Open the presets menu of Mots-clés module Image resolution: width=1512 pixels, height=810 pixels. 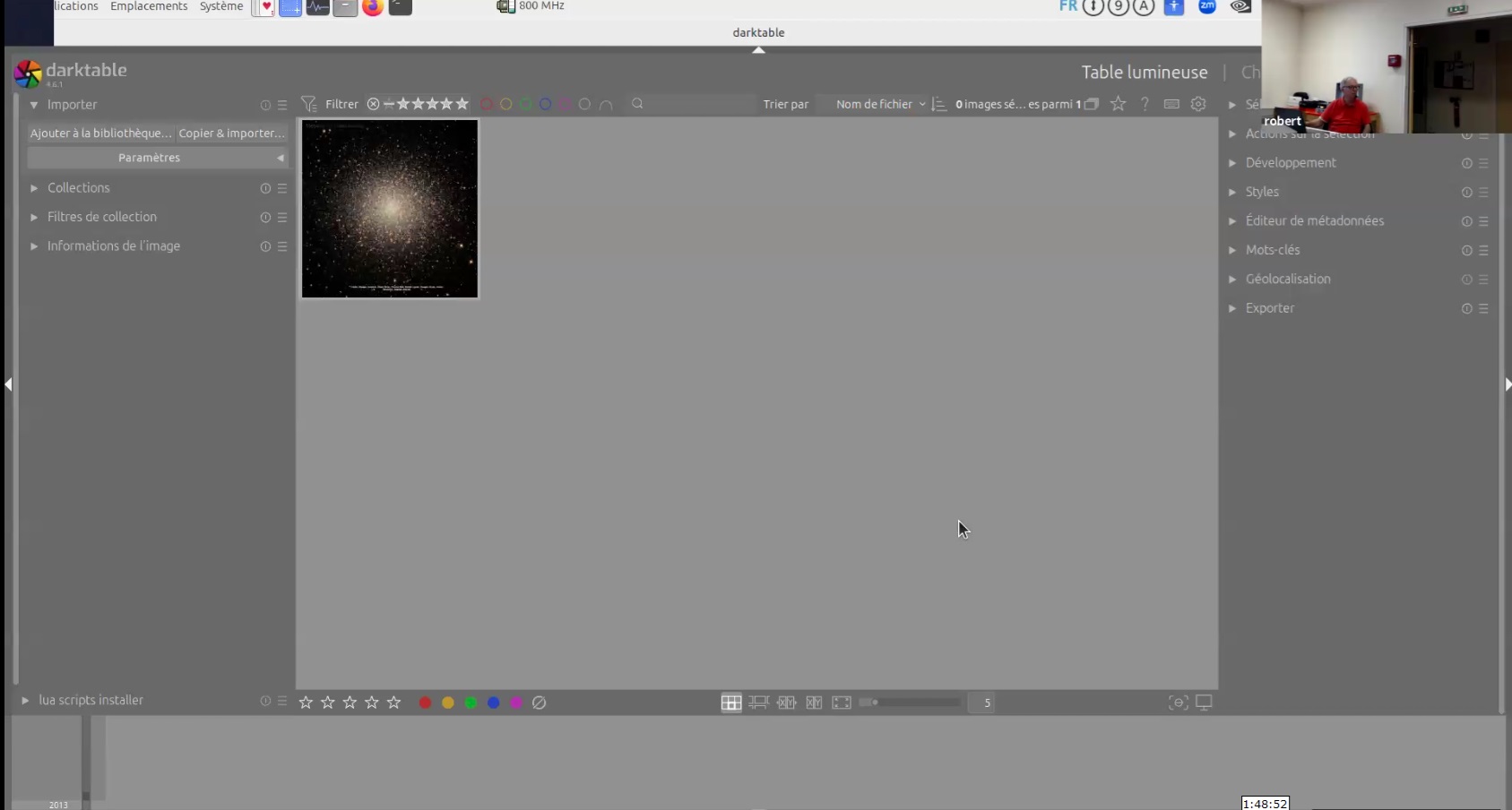click(1483, 251)
